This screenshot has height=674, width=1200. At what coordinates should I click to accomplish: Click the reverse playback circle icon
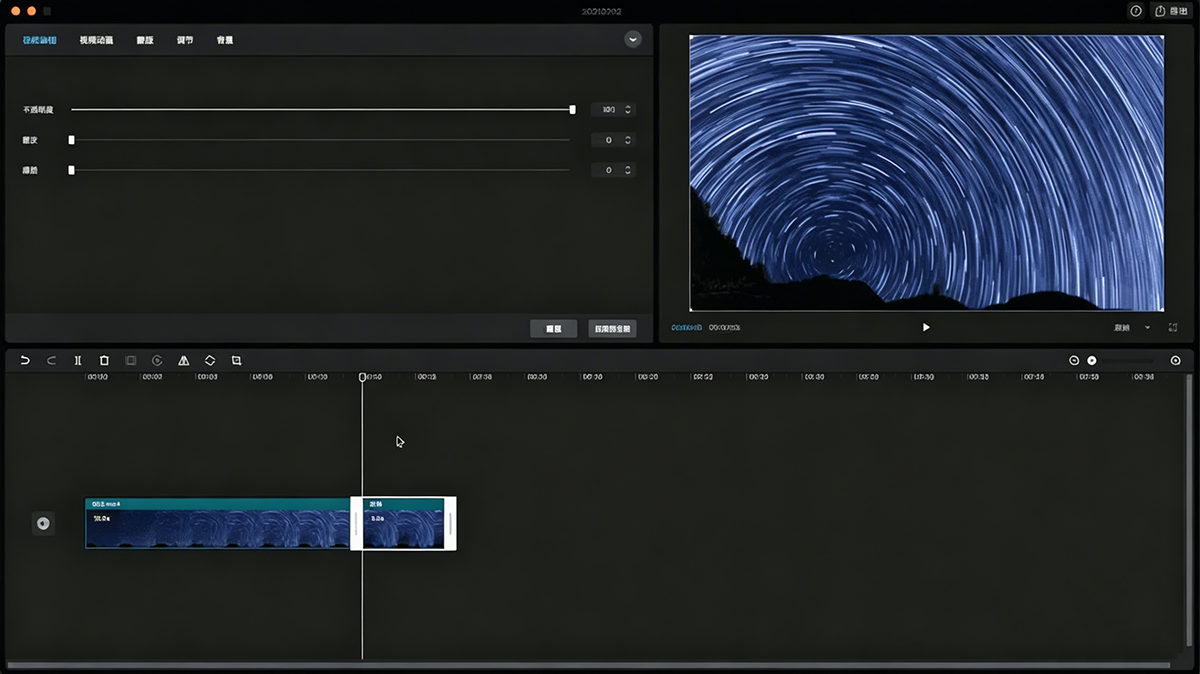(x=157, y=360)
